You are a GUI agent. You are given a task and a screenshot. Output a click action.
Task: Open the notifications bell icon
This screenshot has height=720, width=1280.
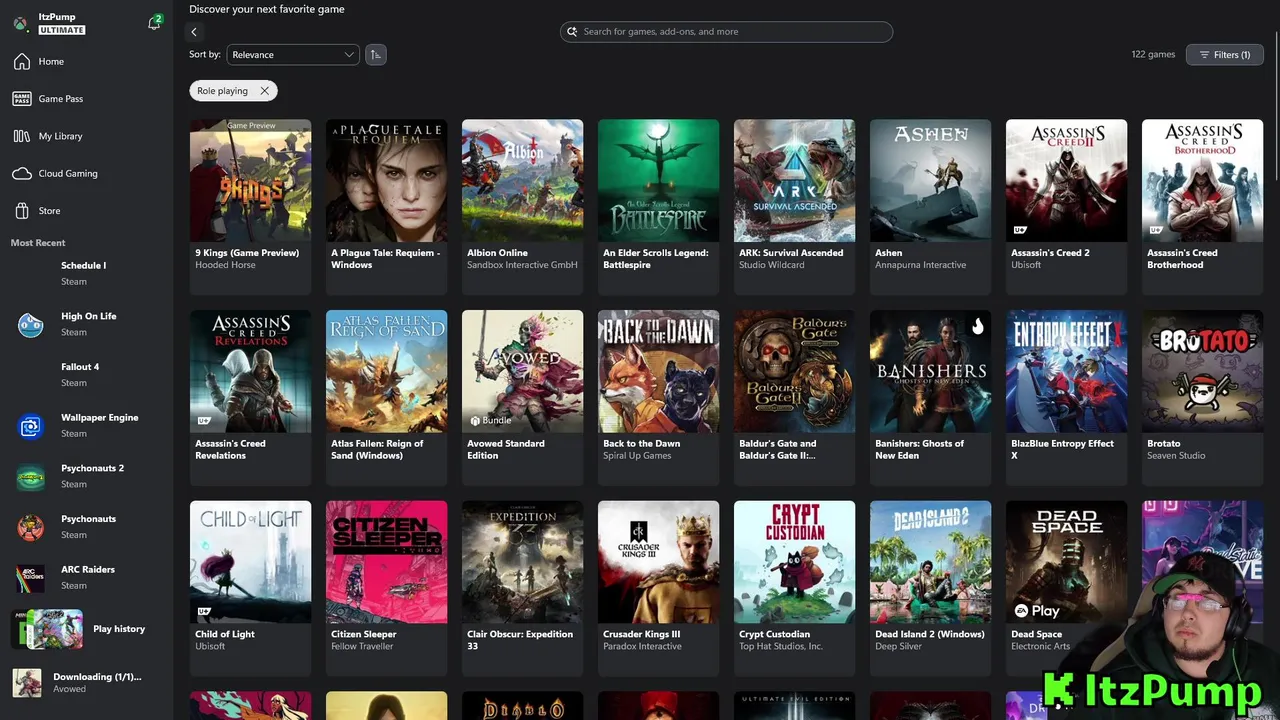(x=154, y=23)
